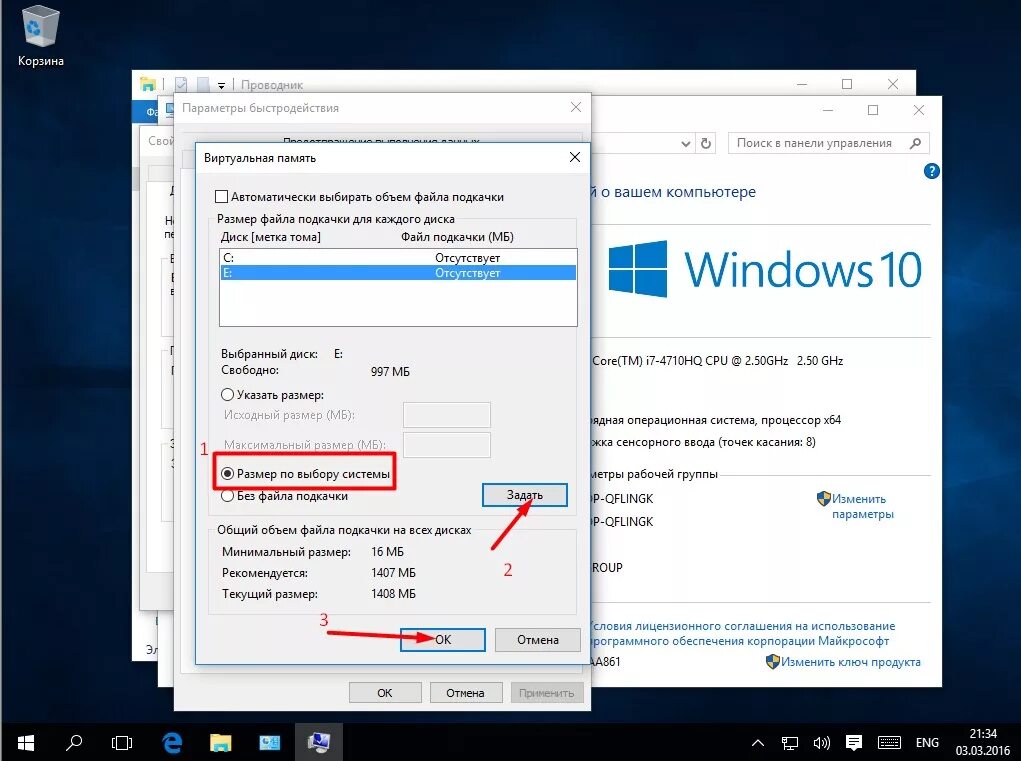Click Исходный размер input field

tap(447, 415)
